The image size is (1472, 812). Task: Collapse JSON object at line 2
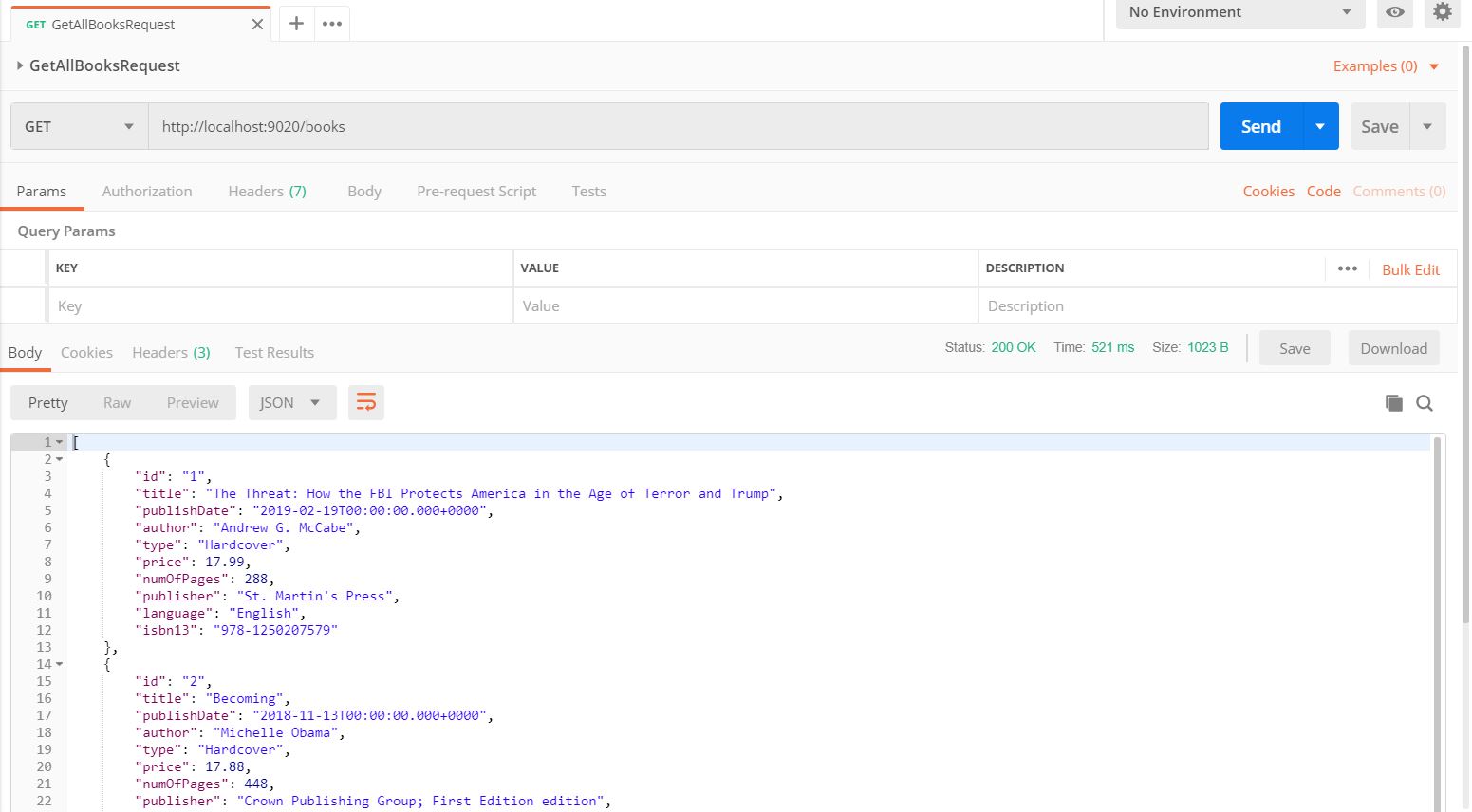(x=60, y=459)
